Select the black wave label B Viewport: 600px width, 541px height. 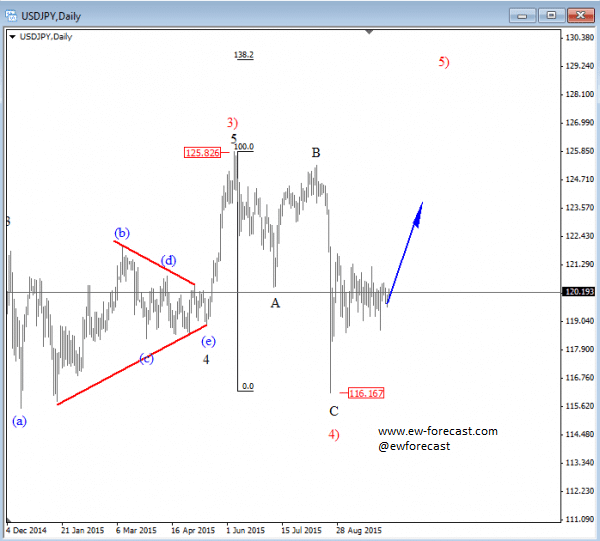click(x=316, y=153)
